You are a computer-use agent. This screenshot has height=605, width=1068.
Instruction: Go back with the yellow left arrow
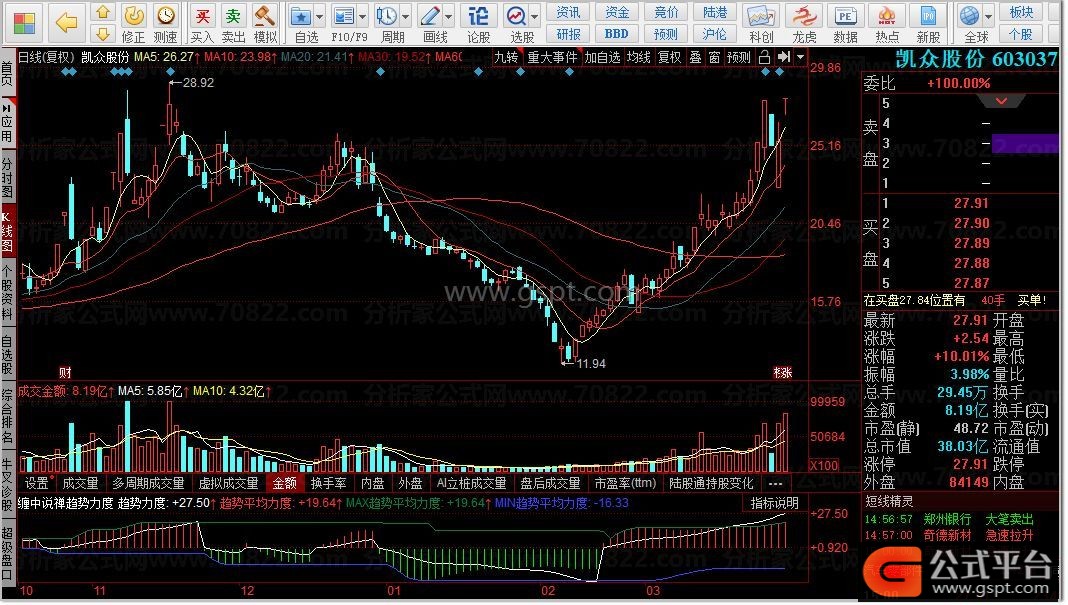click(x=66, y=22)
